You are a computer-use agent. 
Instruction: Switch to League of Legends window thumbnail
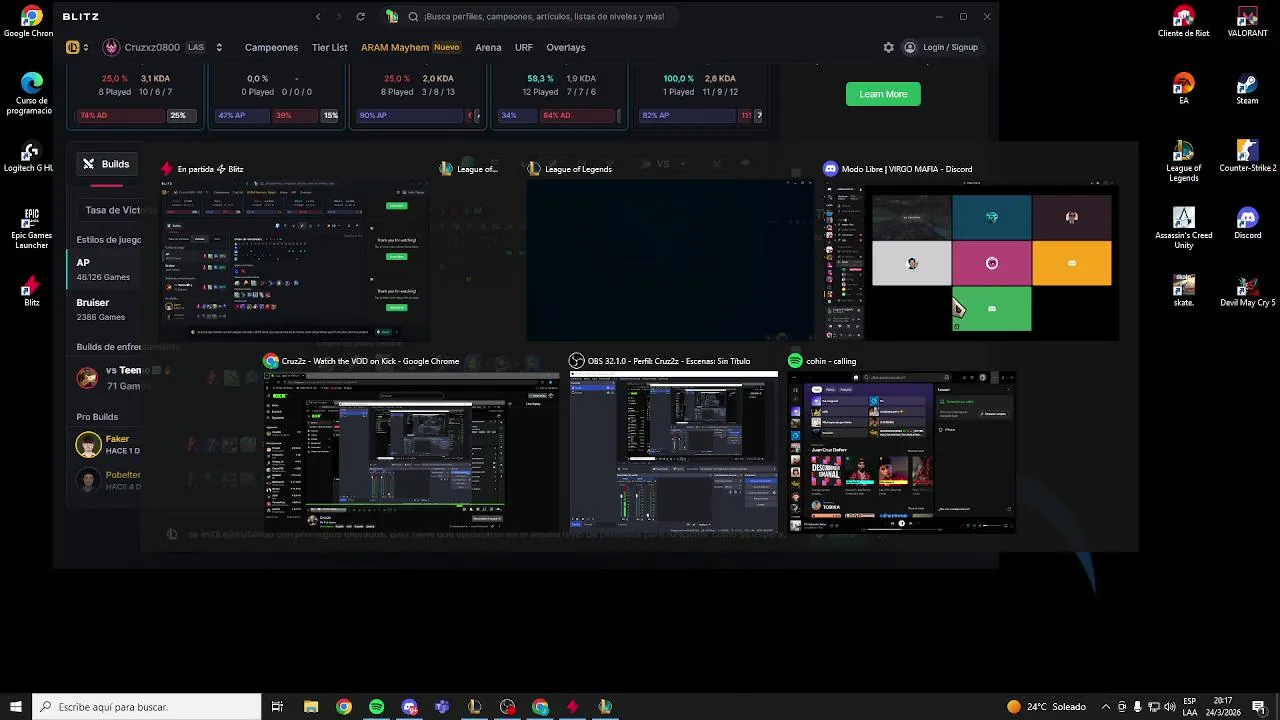click(x=670, y=259)
